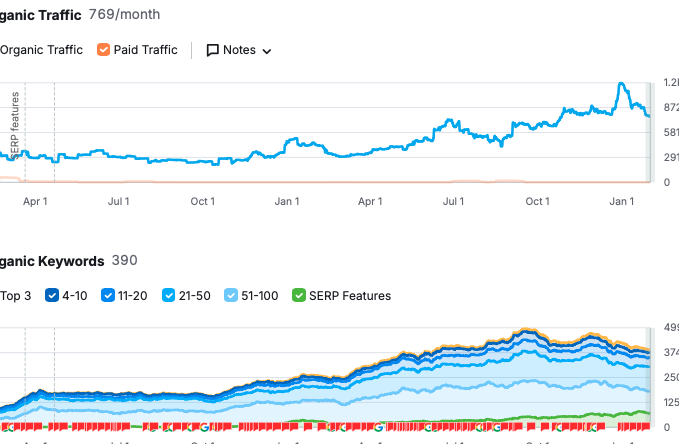Image resolution: width=679 pixels, height=444 pixels.
Task: Toggle the 4-10 keyword positions checkbox
Action: (x=52, y=295)
